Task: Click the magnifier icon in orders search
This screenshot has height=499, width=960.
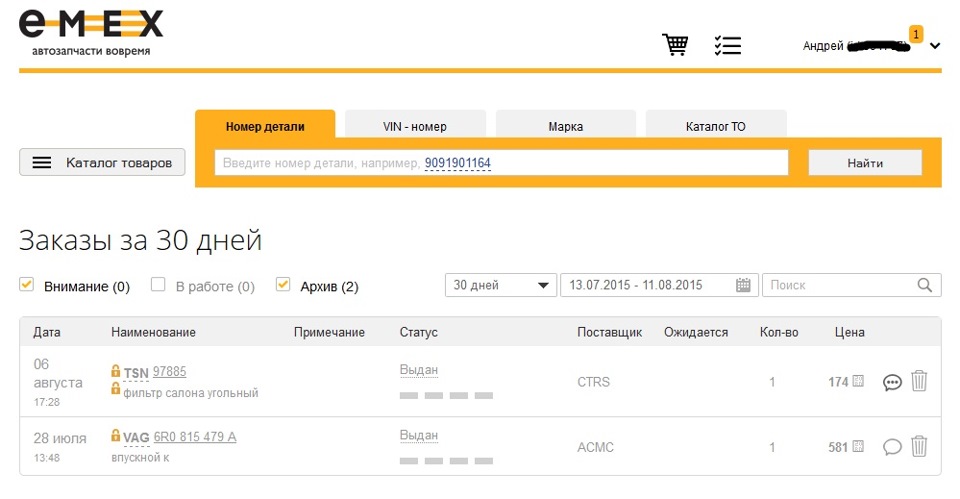Action: (924, 285)
